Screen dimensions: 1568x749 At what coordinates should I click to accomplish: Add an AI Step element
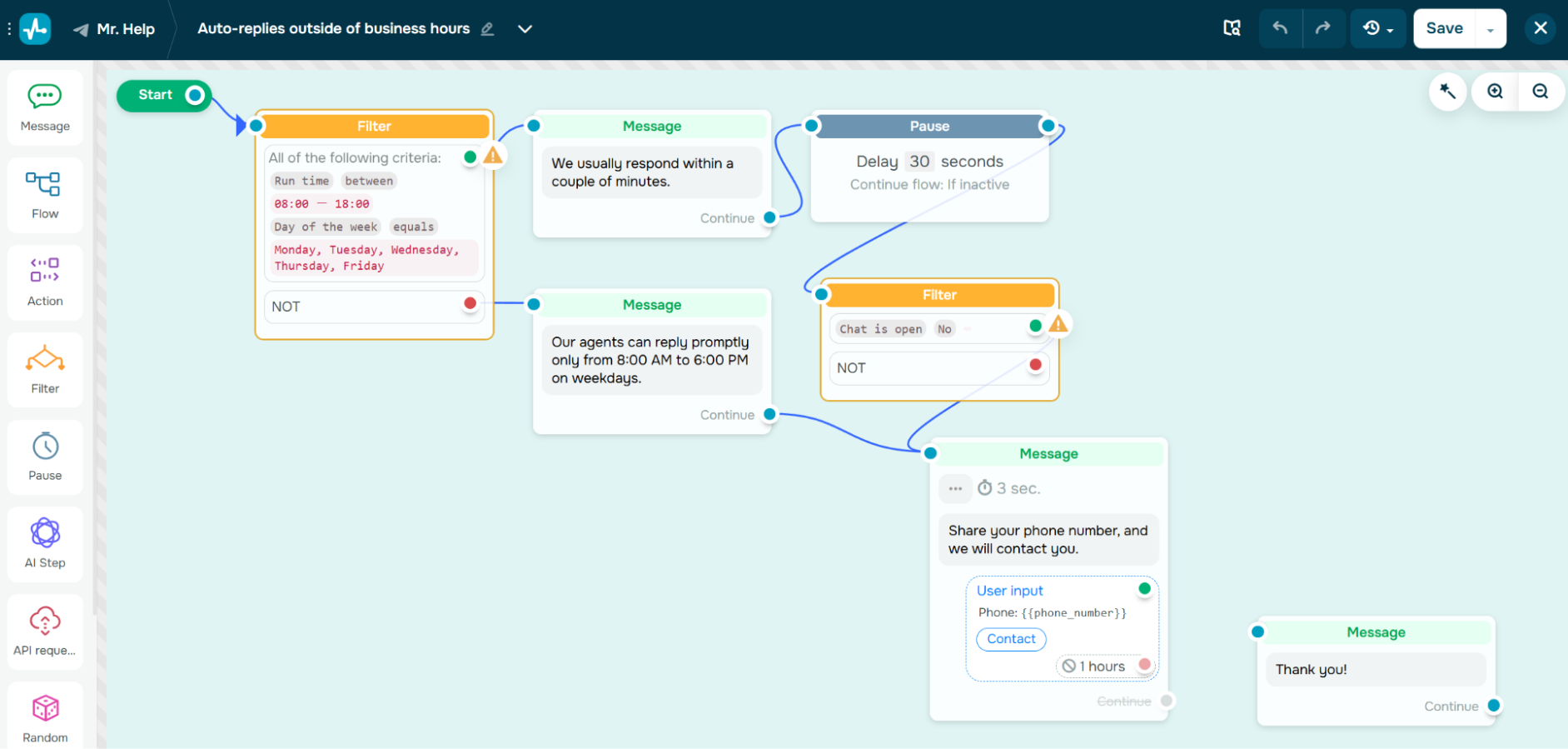[45, 544]
